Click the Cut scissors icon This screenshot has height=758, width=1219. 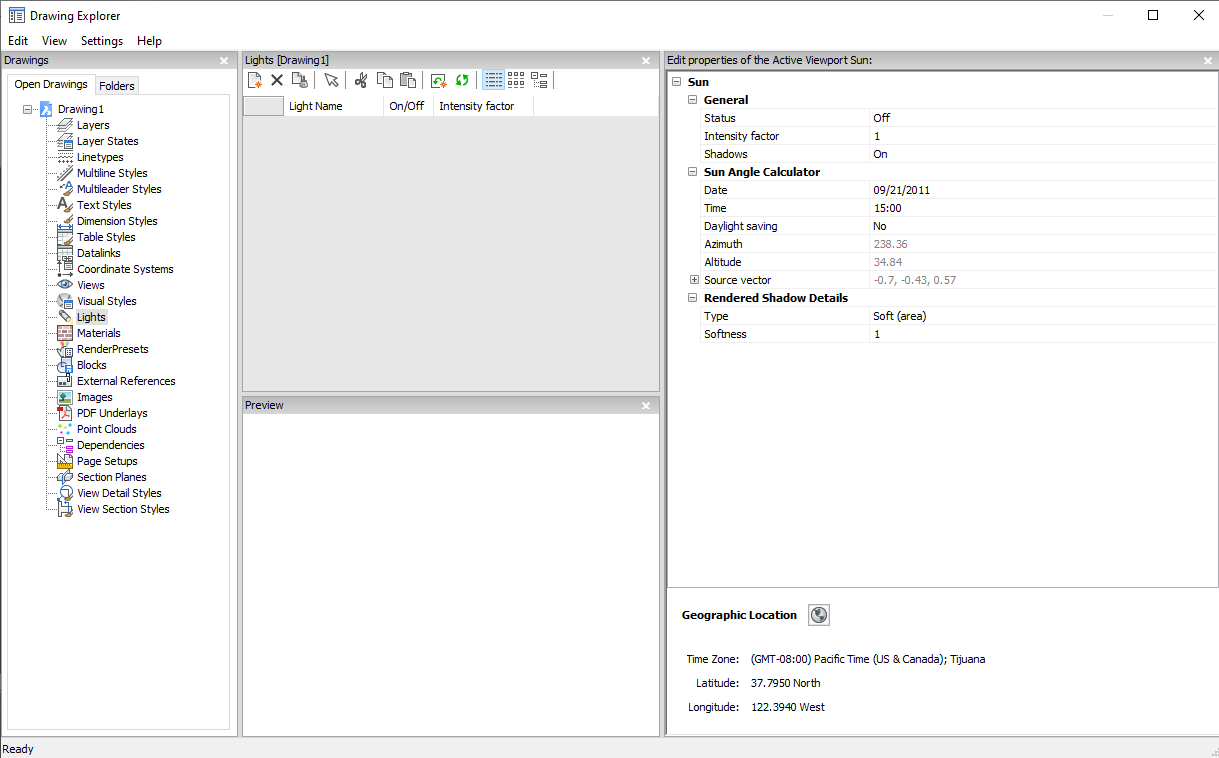[361, 80]
